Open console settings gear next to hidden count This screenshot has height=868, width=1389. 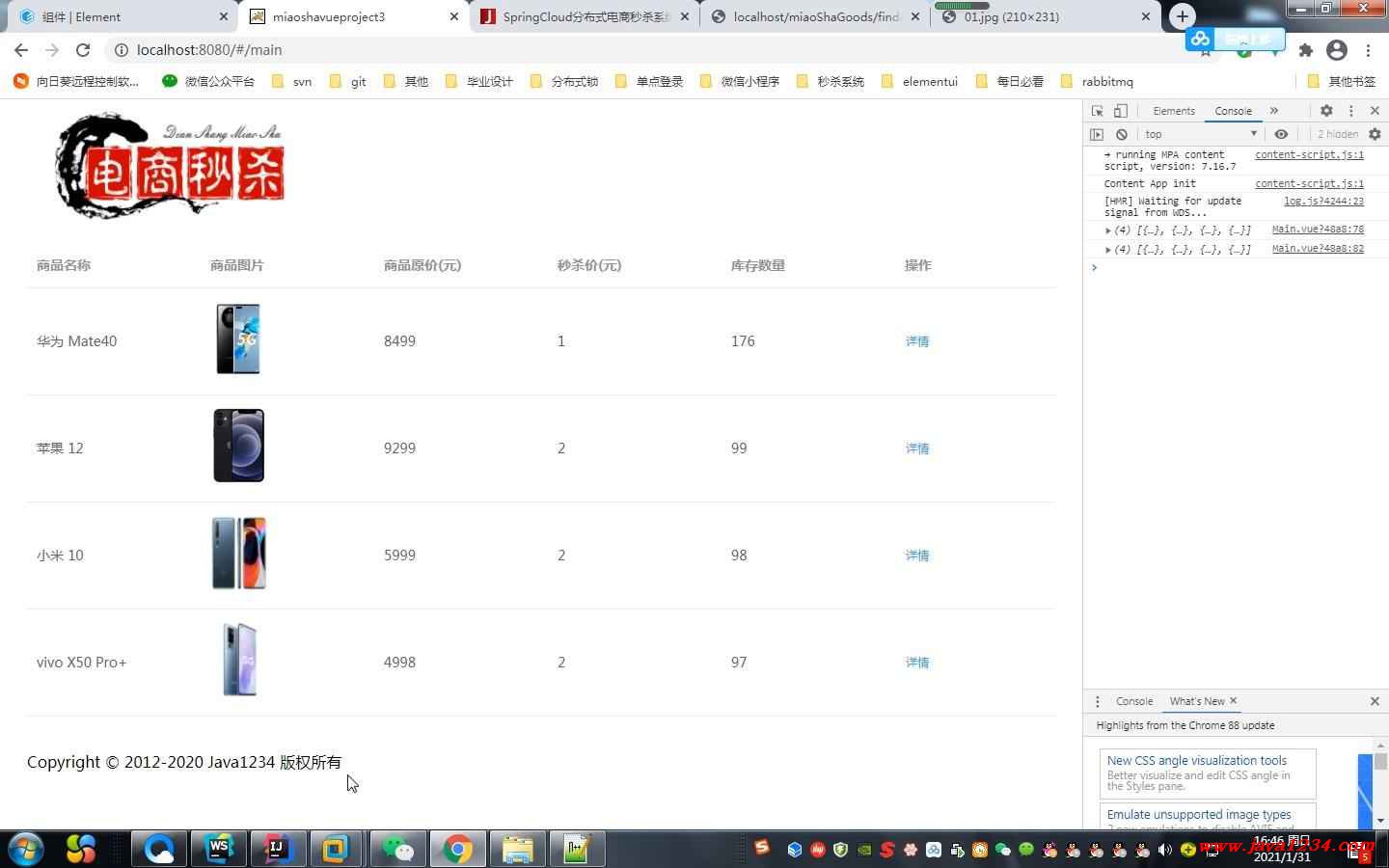[1375, 134]
